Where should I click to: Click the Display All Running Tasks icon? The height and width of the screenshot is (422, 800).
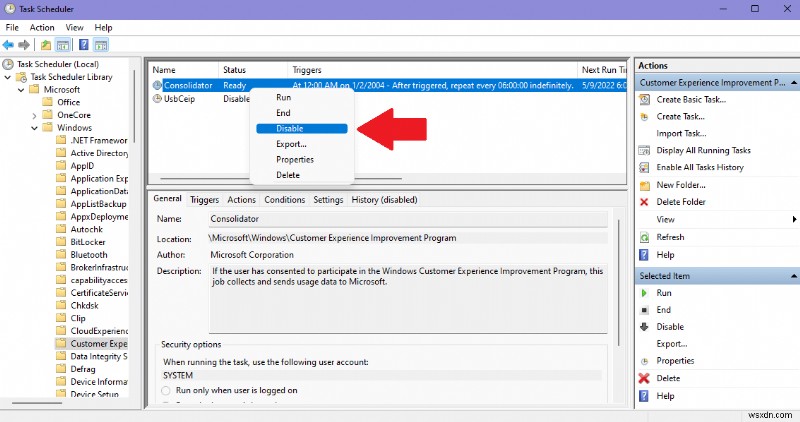[644, 151]
